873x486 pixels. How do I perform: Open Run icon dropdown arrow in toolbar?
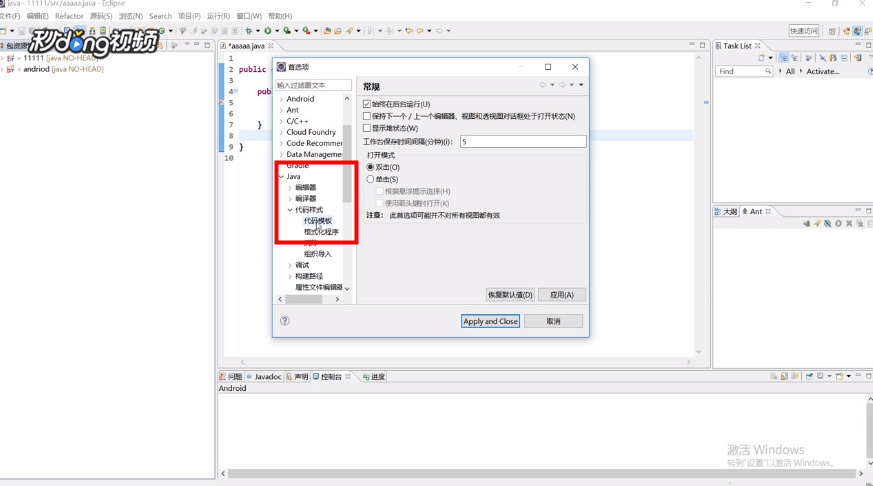[x=277, y=31]
